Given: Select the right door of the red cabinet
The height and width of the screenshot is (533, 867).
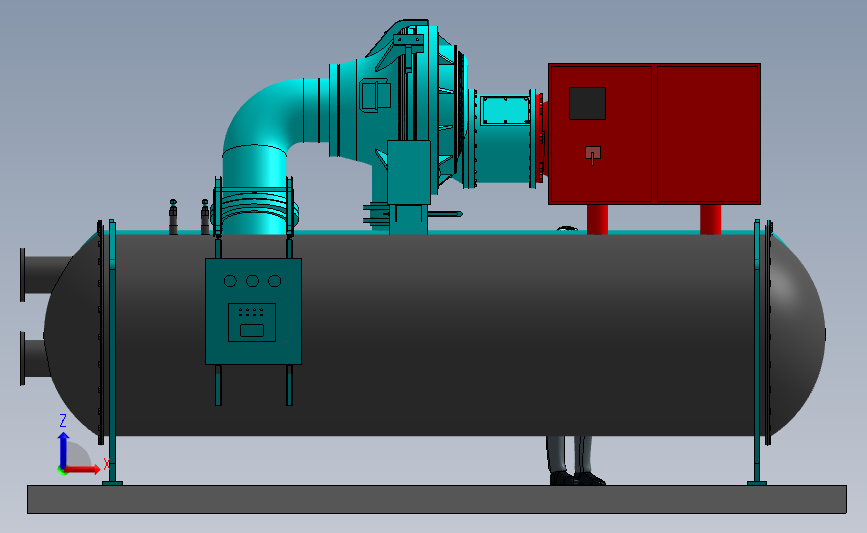Looking at the screenshot, I should [708, 133].
